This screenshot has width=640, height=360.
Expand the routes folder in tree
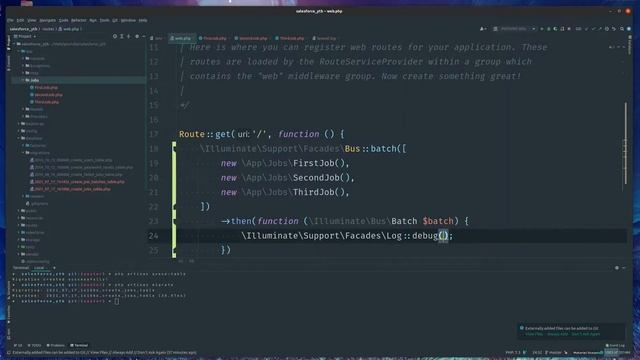click(x=19, y=225)
